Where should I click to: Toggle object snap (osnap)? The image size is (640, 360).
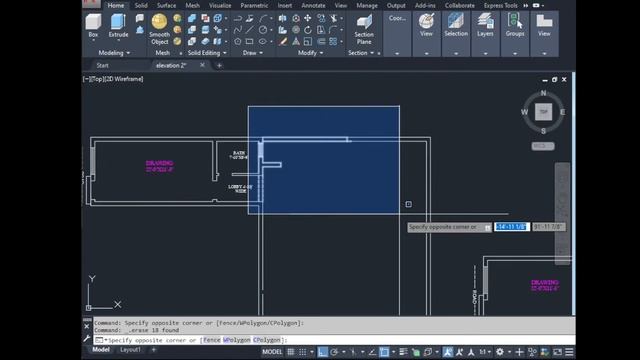(384, 352)
